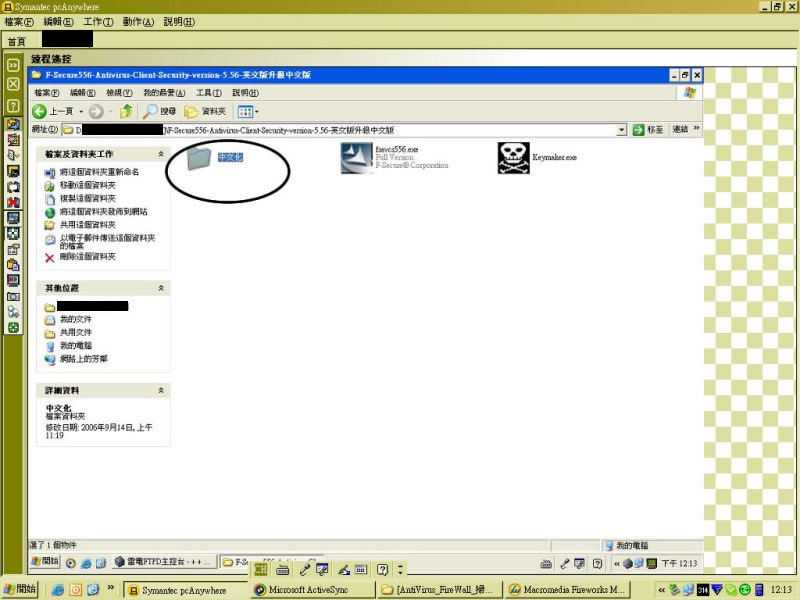Expand remote system tray hidden icons chevron
The width and height of the screenshot is (800, 600).
coord(617,564)
